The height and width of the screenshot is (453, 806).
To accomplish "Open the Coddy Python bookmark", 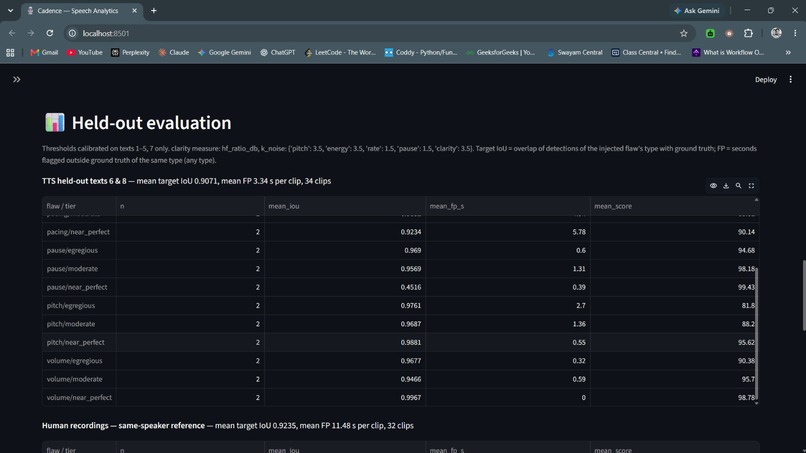I will (x=421, y=52).
